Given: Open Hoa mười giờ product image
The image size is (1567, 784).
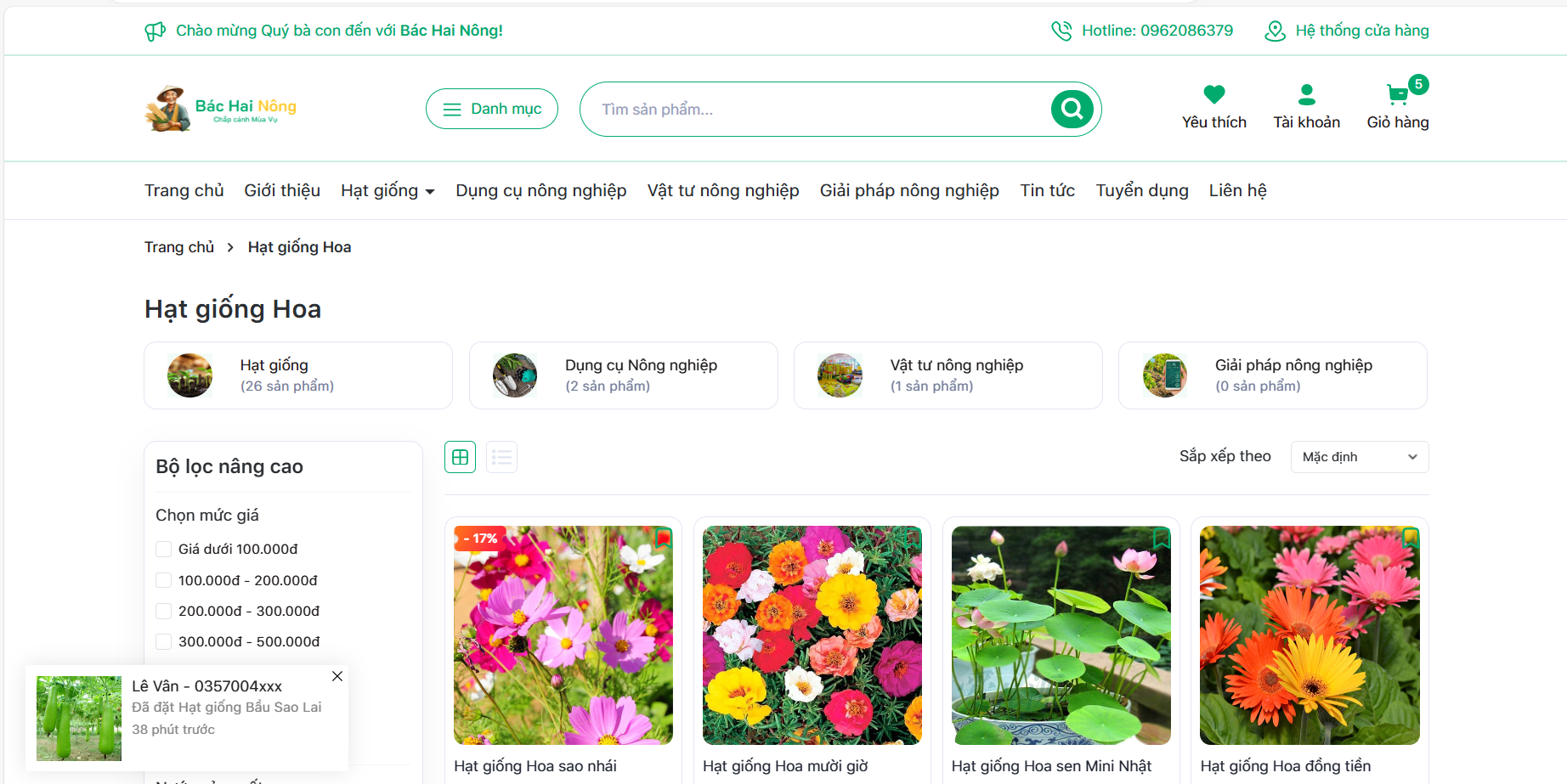Looking at the screenshot, I should [x=812, y=635].
